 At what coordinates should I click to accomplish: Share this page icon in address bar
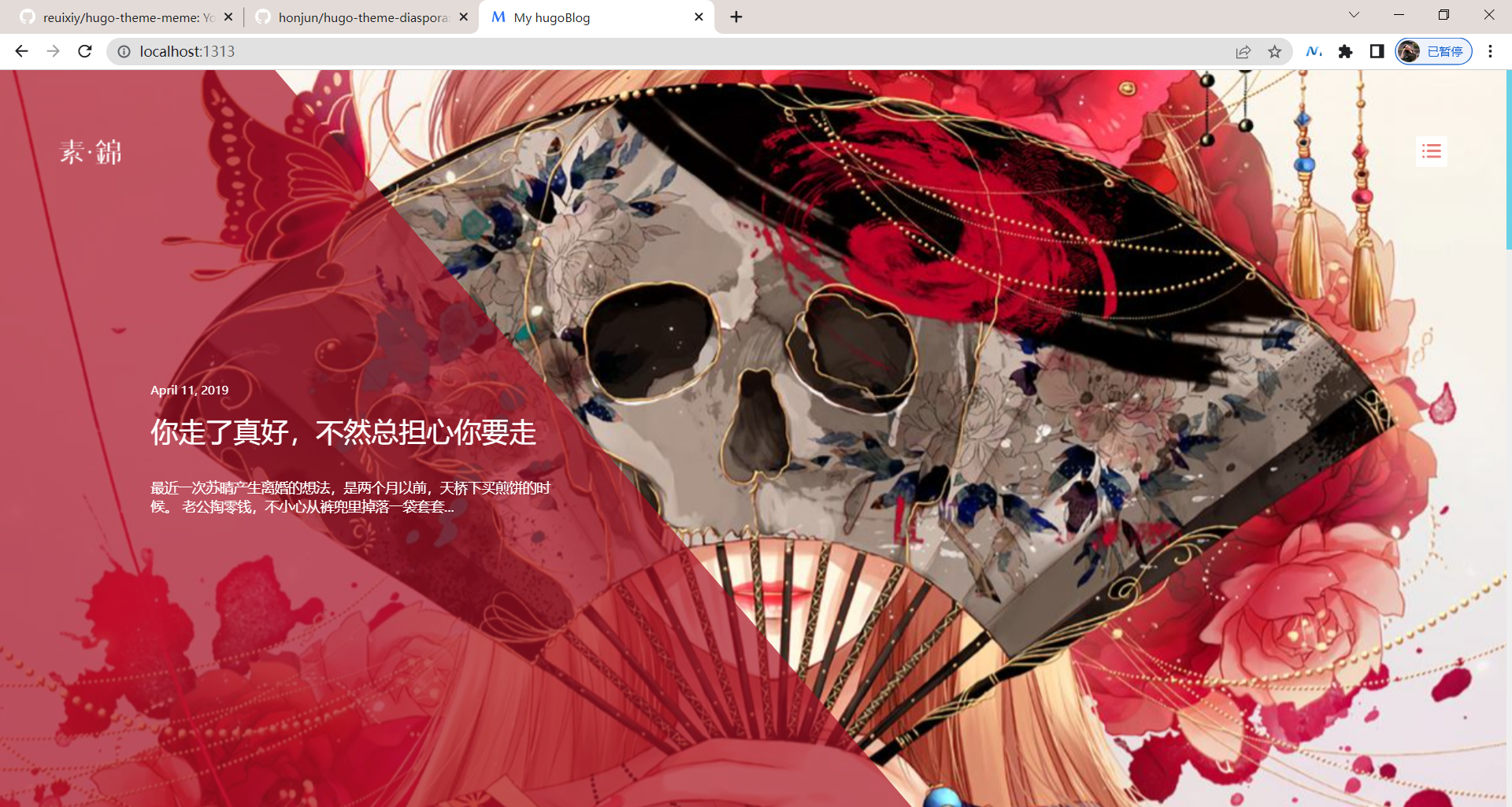(x=1243, y=51)
